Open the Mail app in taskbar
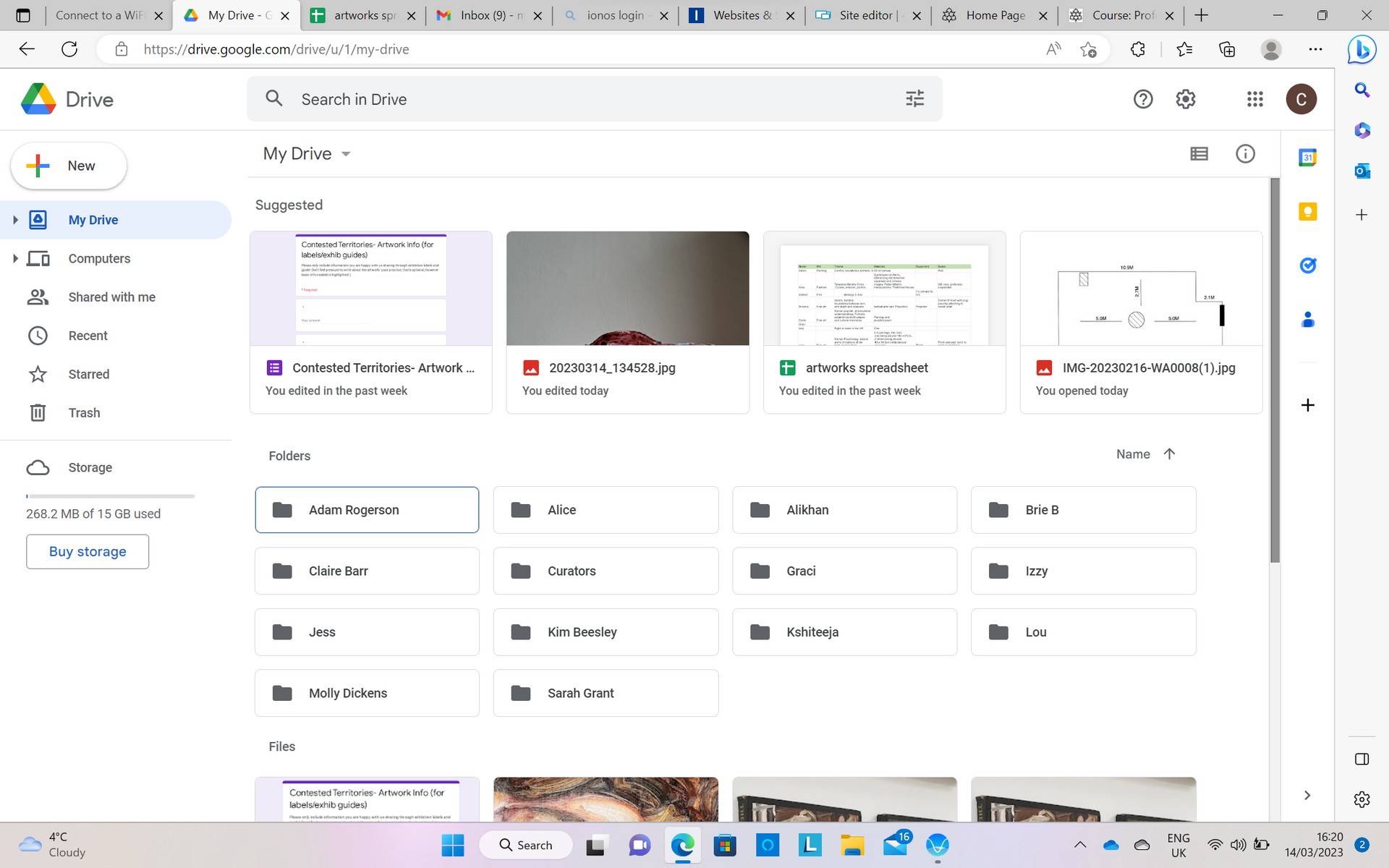The width and height of the screenshot is (1389, 868). coord(895,843)
